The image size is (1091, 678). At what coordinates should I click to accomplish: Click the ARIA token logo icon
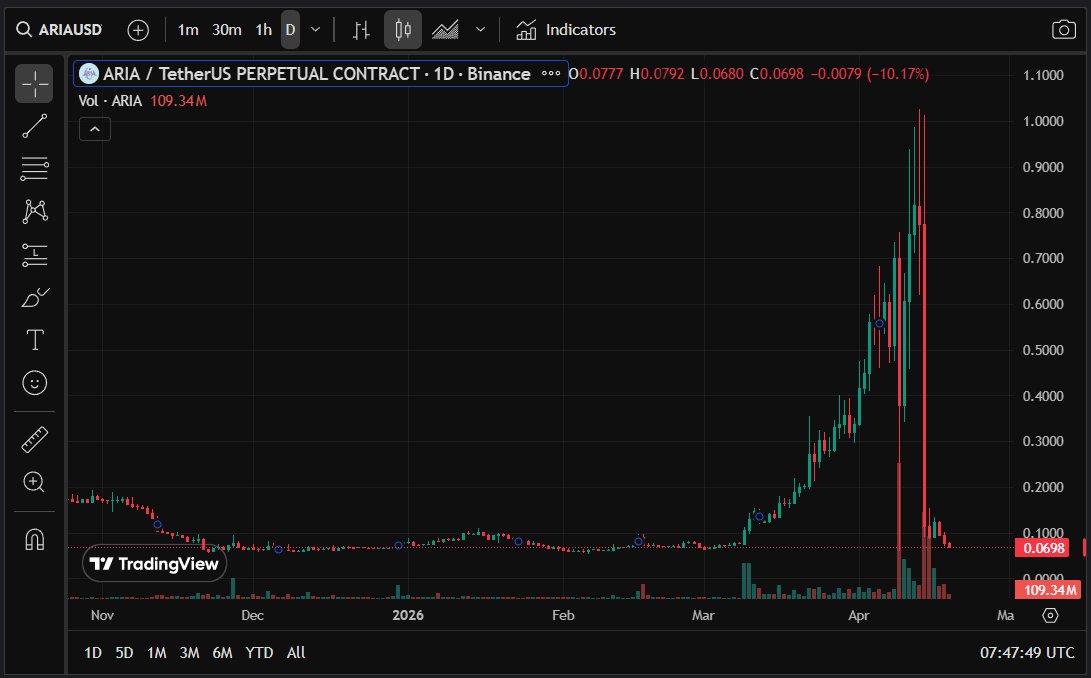(89, 74)
